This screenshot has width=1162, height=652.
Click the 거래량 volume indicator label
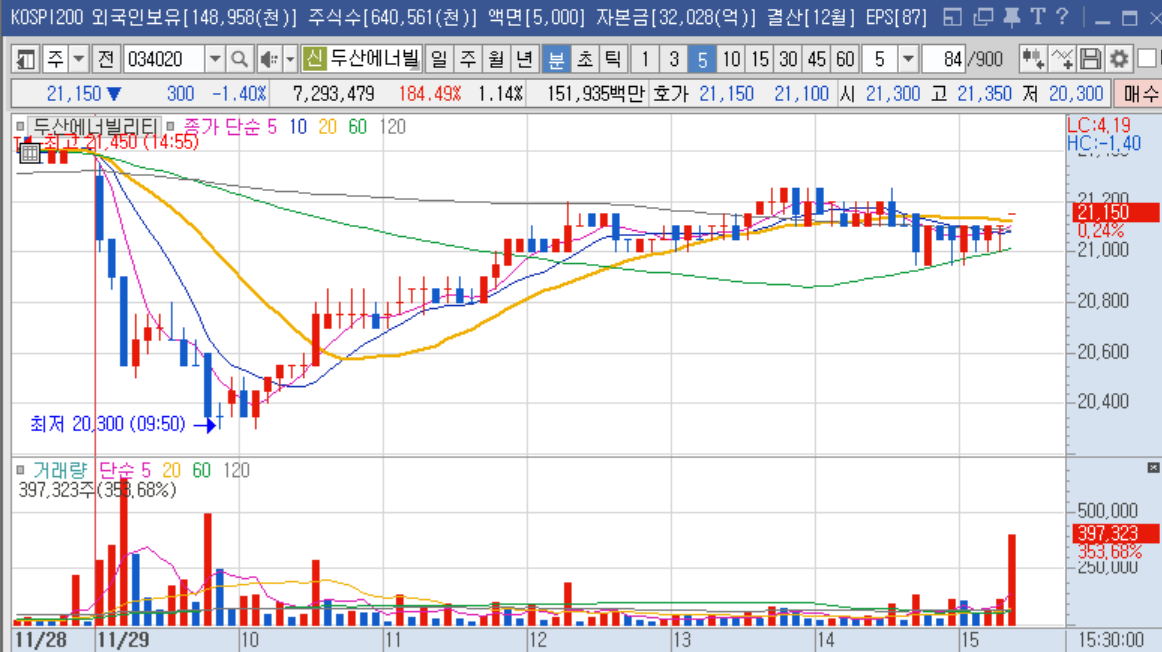(60, 470)
